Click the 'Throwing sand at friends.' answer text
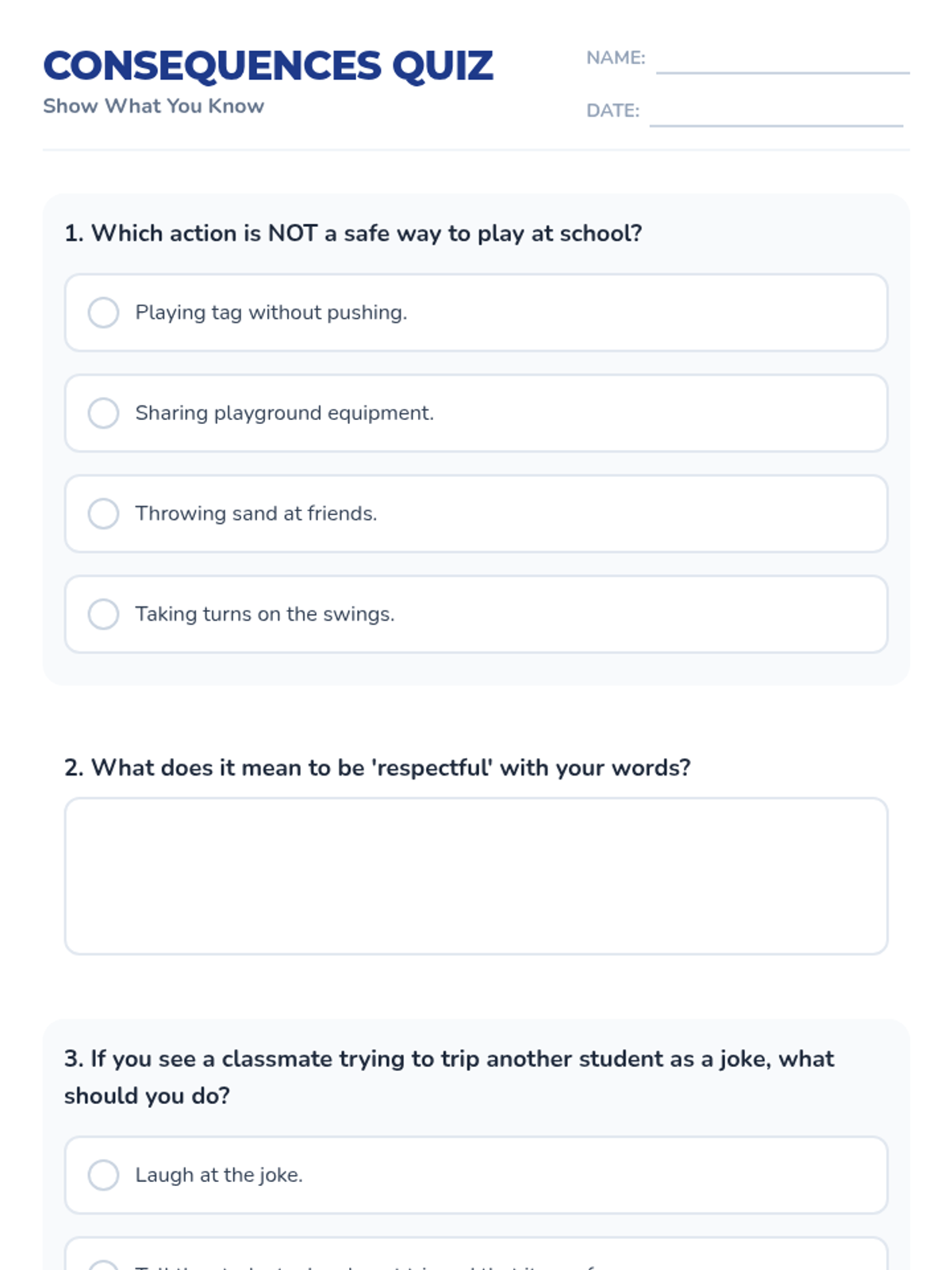The height and width of the screenshot is (1270, 952). click(x=255, y=514)
